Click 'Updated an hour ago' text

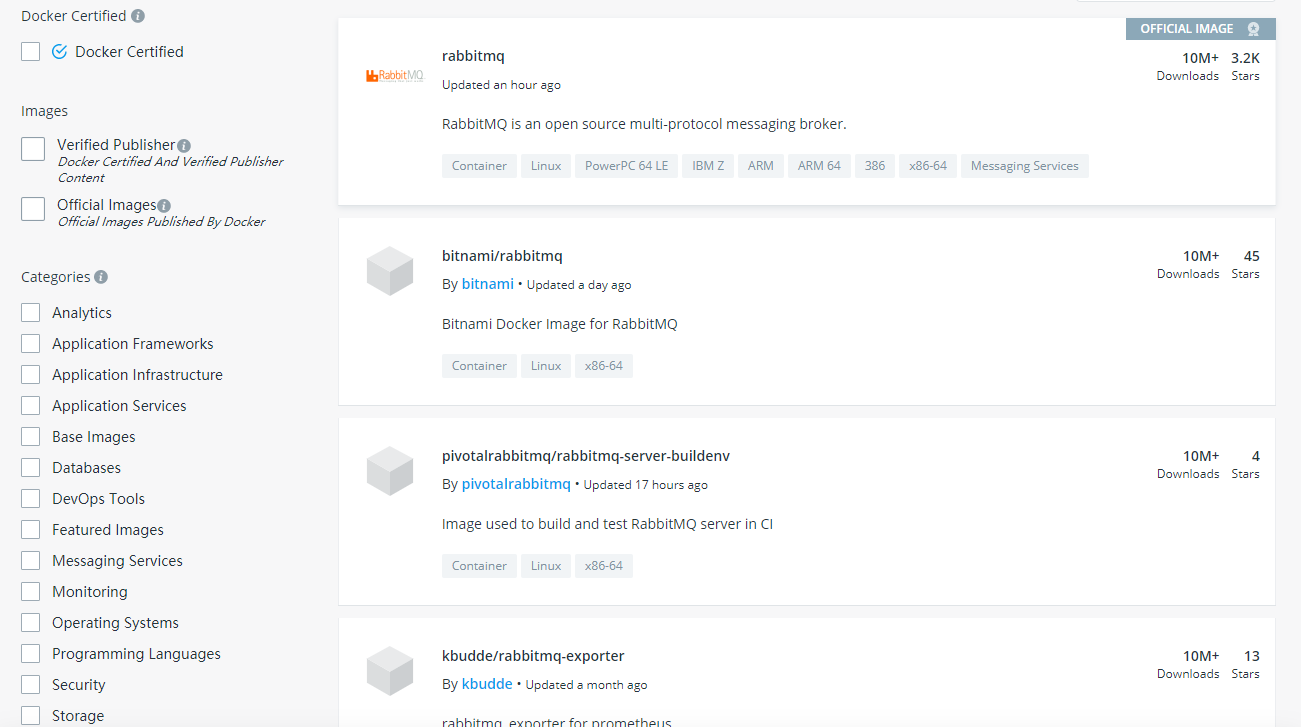tap(501, 85)
